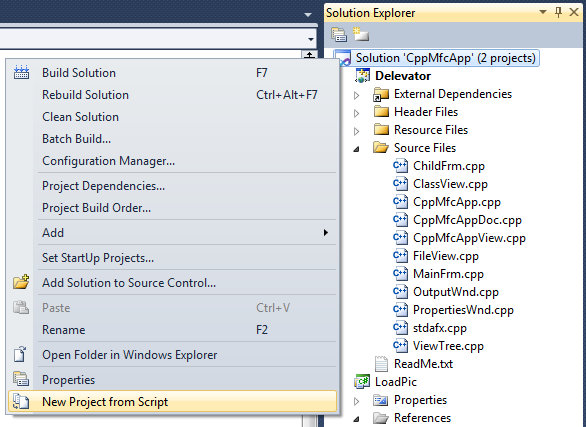Select CppMfcAppView.cpp in the tree

(469, 238)
